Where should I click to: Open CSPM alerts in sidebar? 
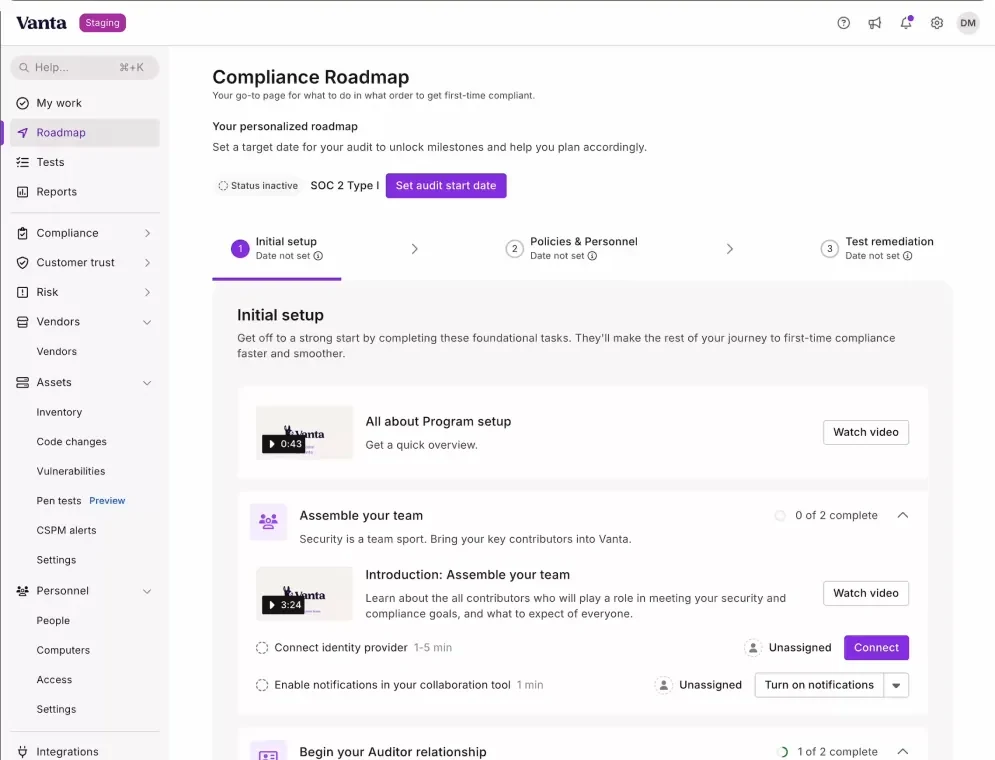pos(66,530)
